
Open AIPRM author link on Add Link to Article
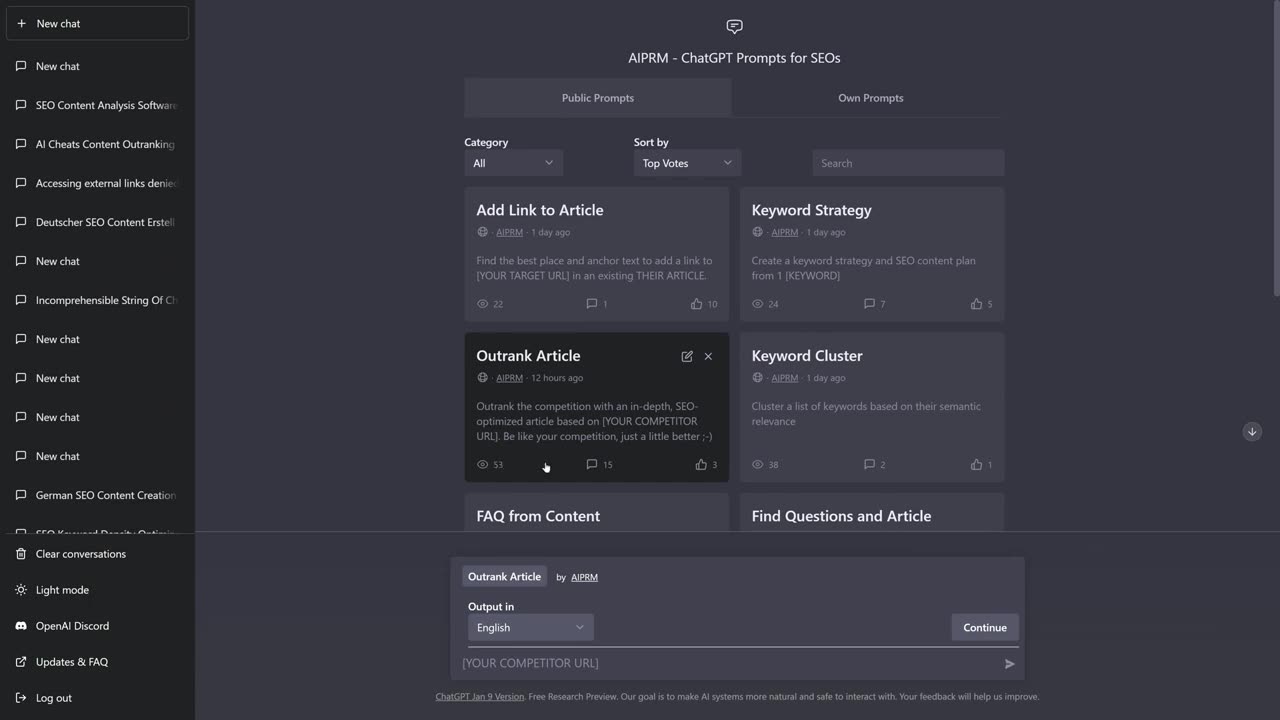(509, 232)
